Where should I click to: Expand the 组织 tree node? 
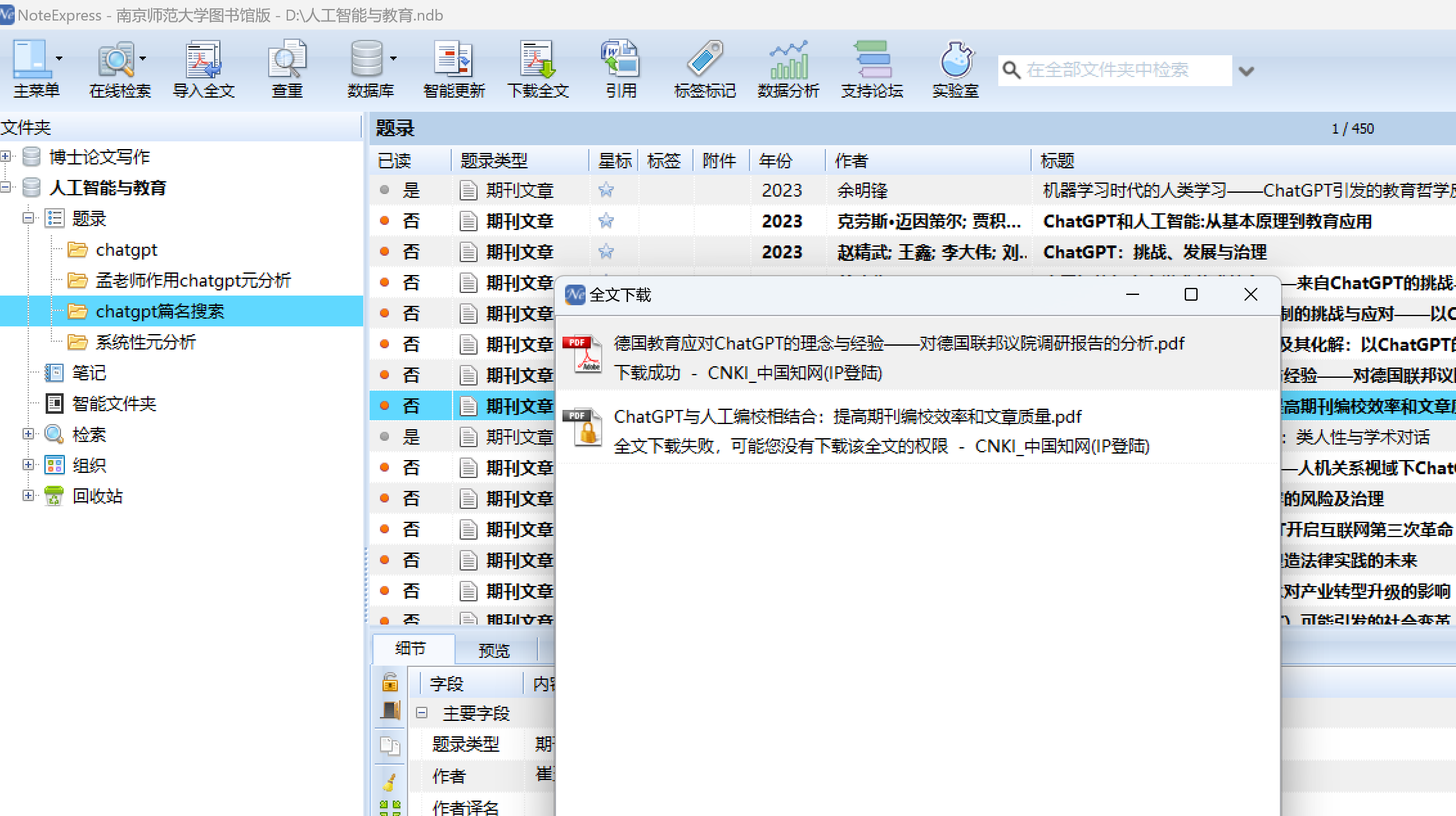pos(28,465)
